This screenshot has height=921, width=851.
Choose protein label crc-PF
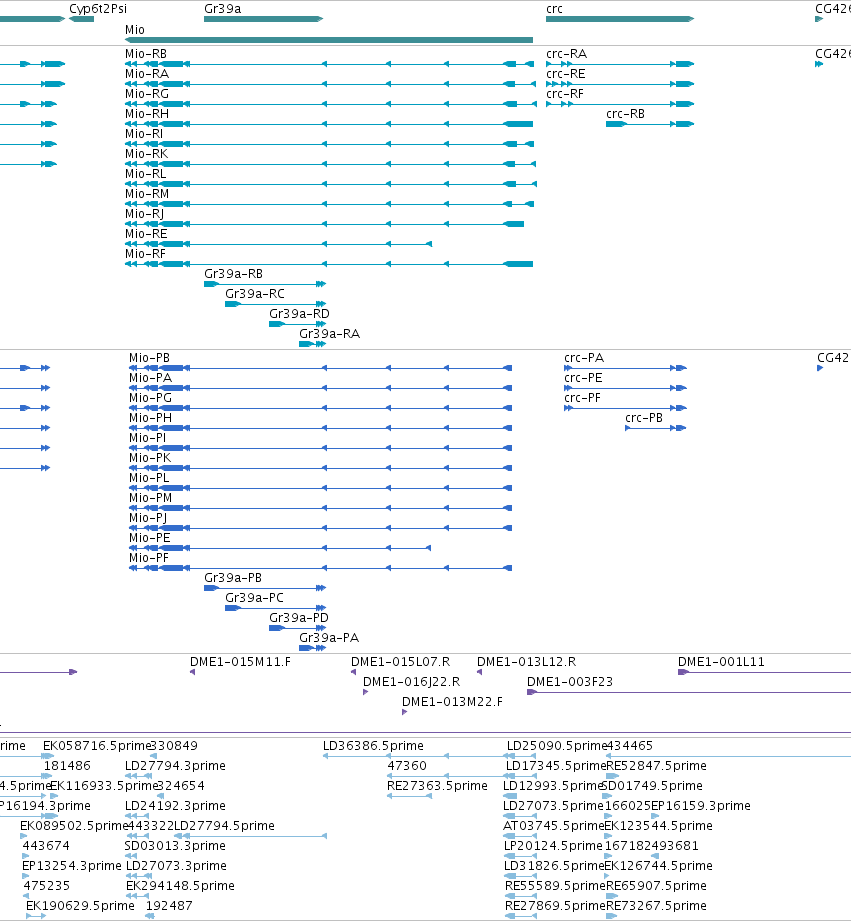[583, 398]
